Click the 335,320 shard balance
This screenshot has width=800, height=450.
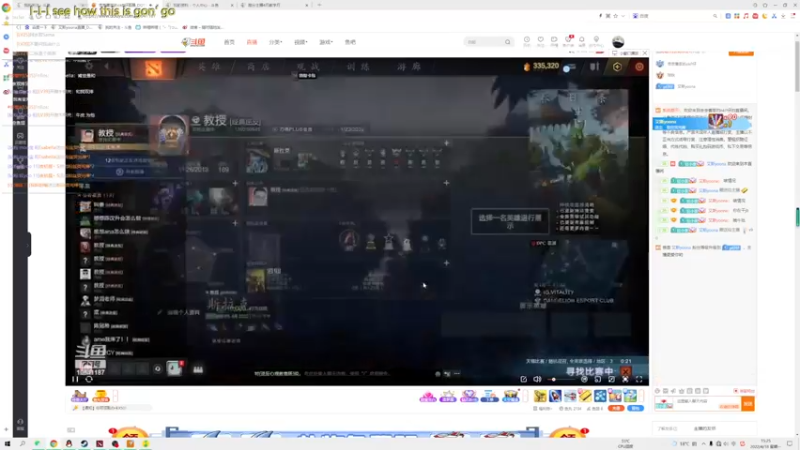541,66
